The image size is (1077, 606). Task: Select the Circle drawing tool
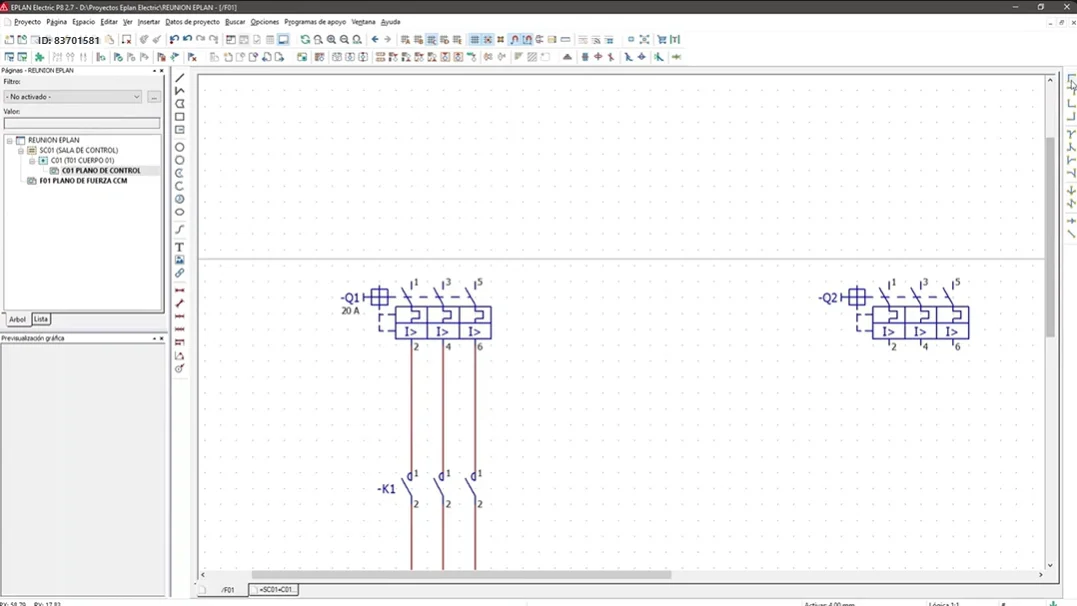(x=180, y=147)
